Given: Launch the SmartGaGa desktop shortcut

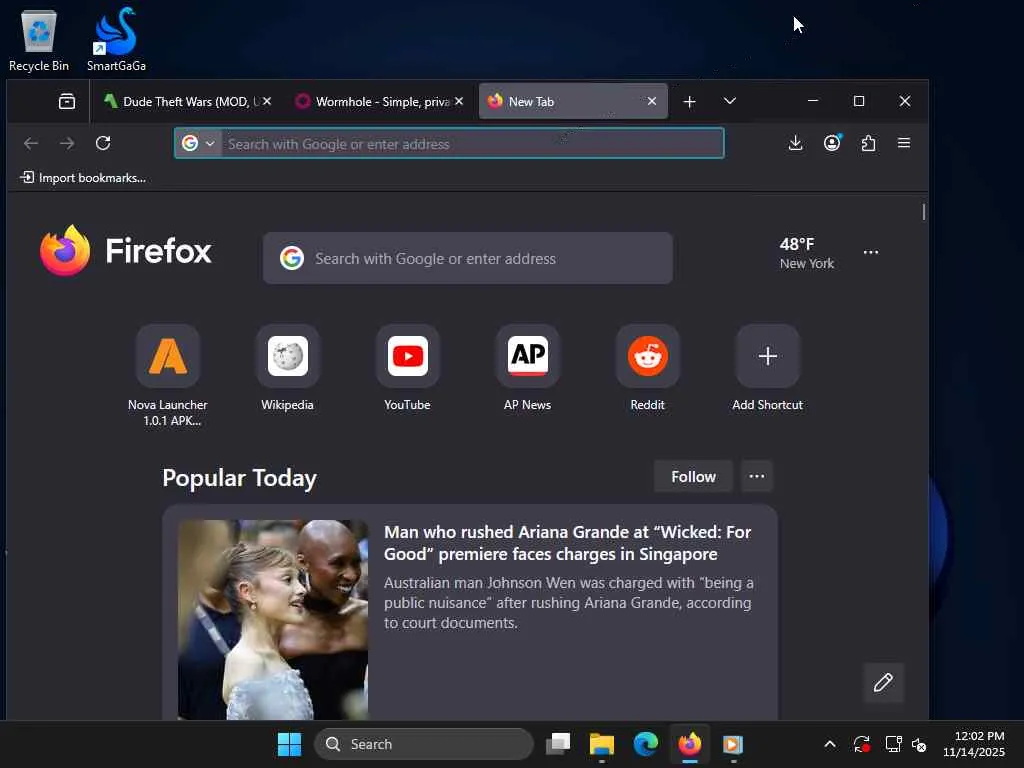Looking at the screenshot, I should [x=116, y=40].
